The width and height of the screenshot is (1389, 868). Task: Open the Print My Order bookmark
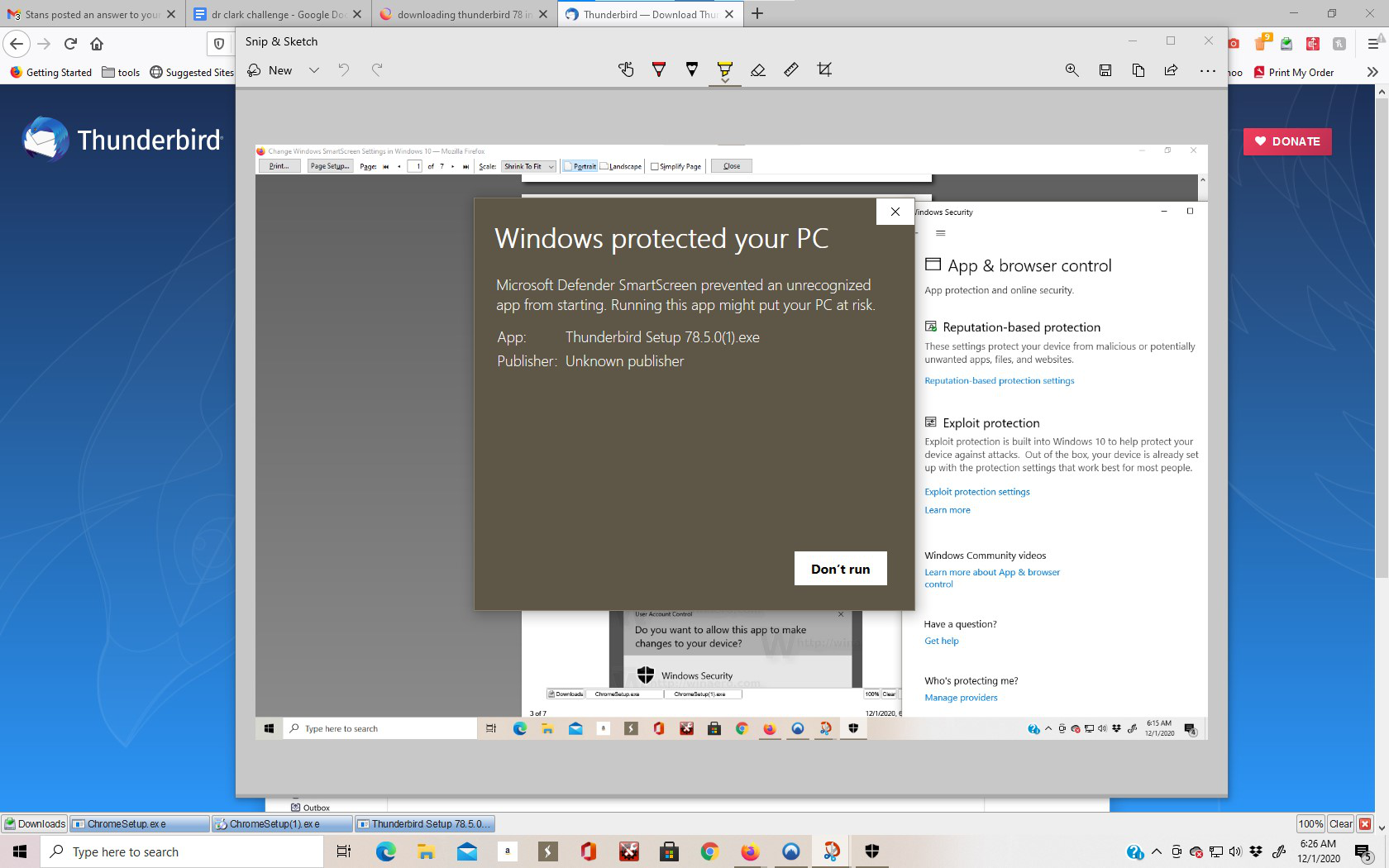tap(1294, 72)
